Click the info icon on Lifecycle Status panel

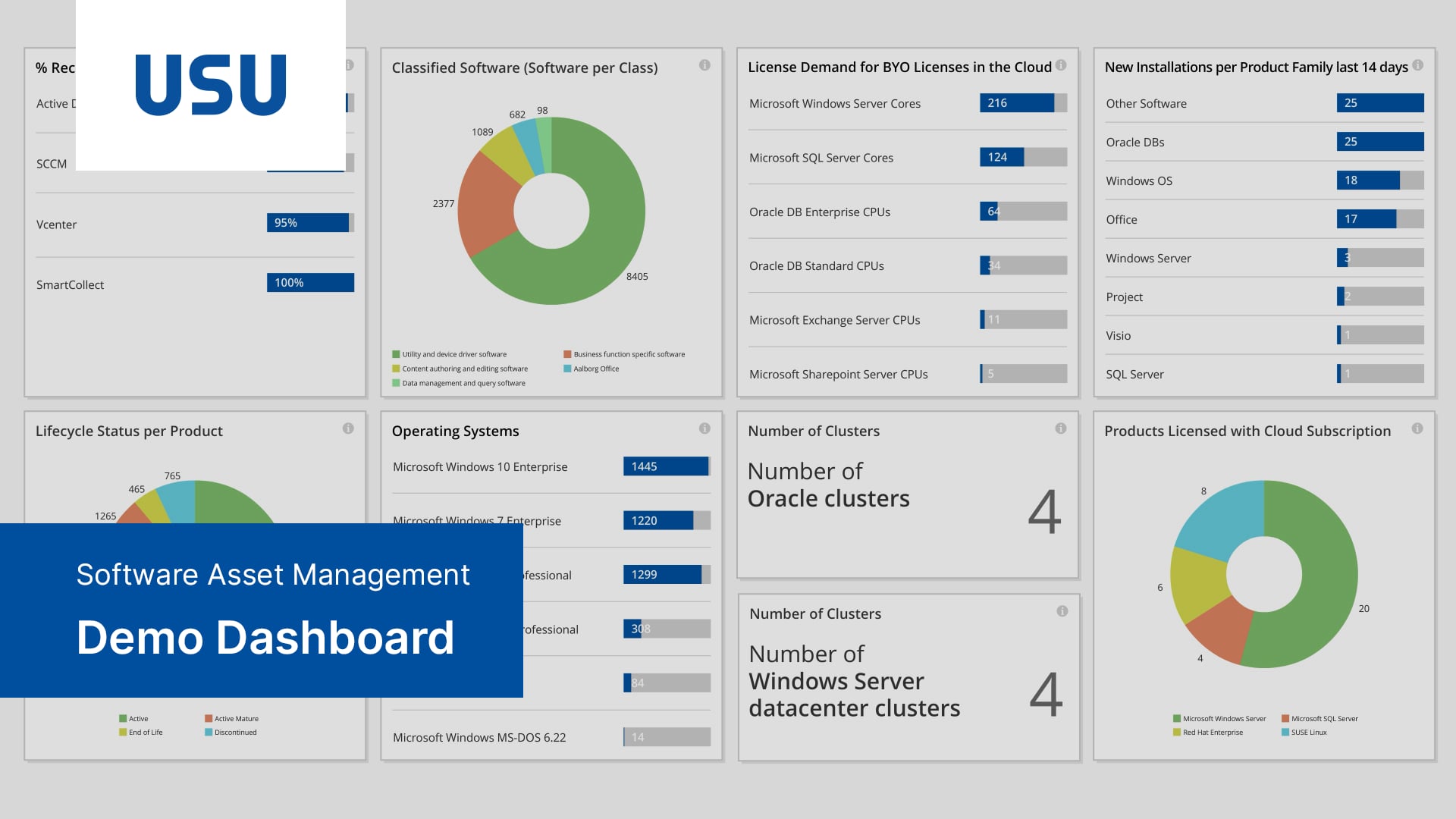[348, 428]
